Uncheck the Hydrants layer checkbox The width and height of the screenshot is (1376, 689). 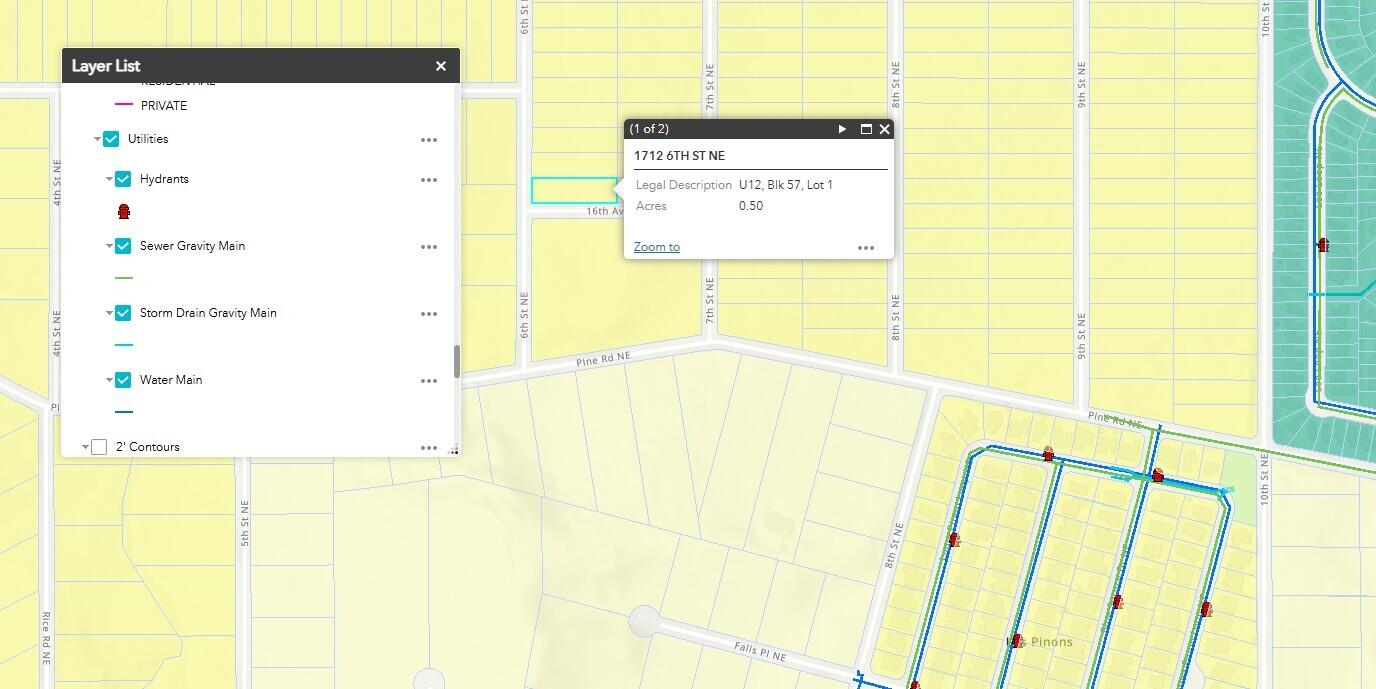pyautogui.click(x=123, y=179)
